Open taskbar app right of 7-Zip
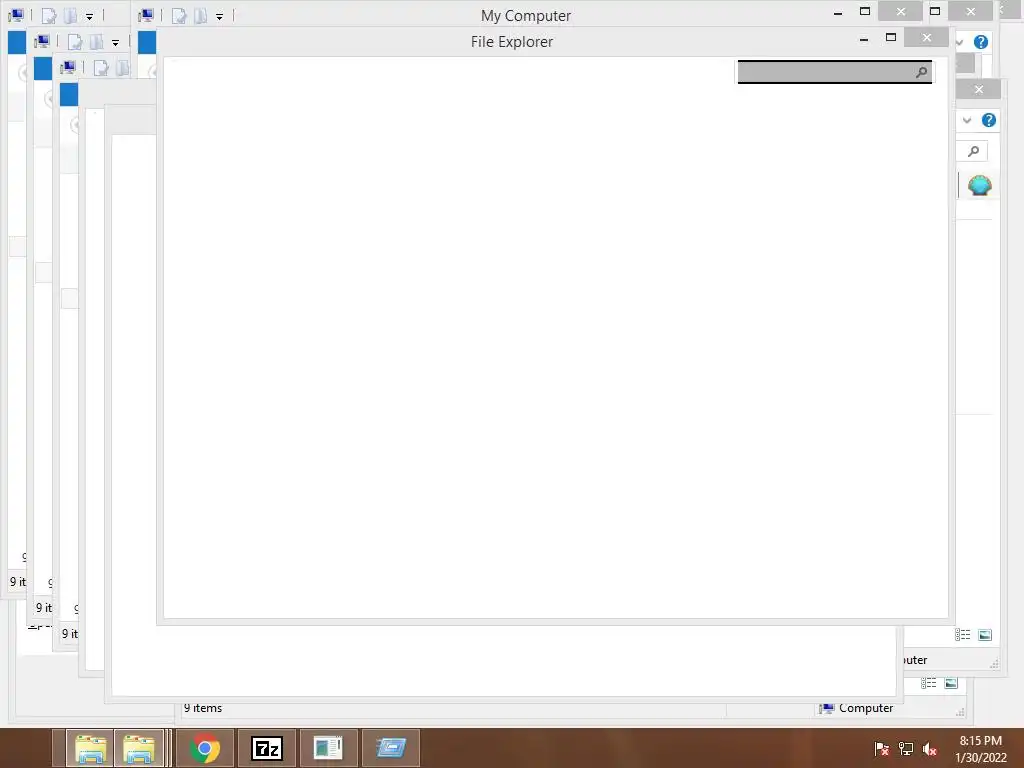 pos(328,748)
